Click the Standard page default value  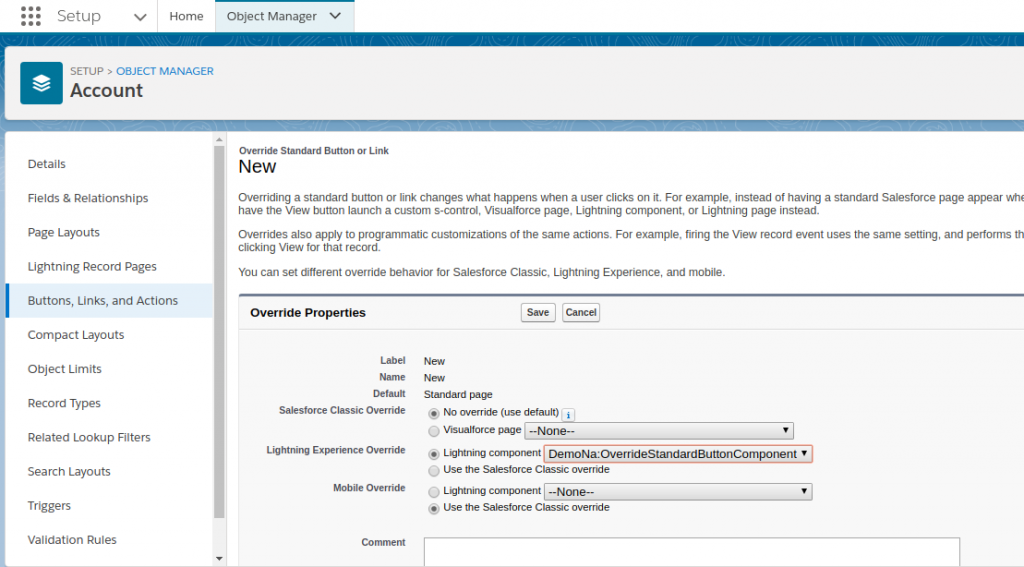click(458, 395)
